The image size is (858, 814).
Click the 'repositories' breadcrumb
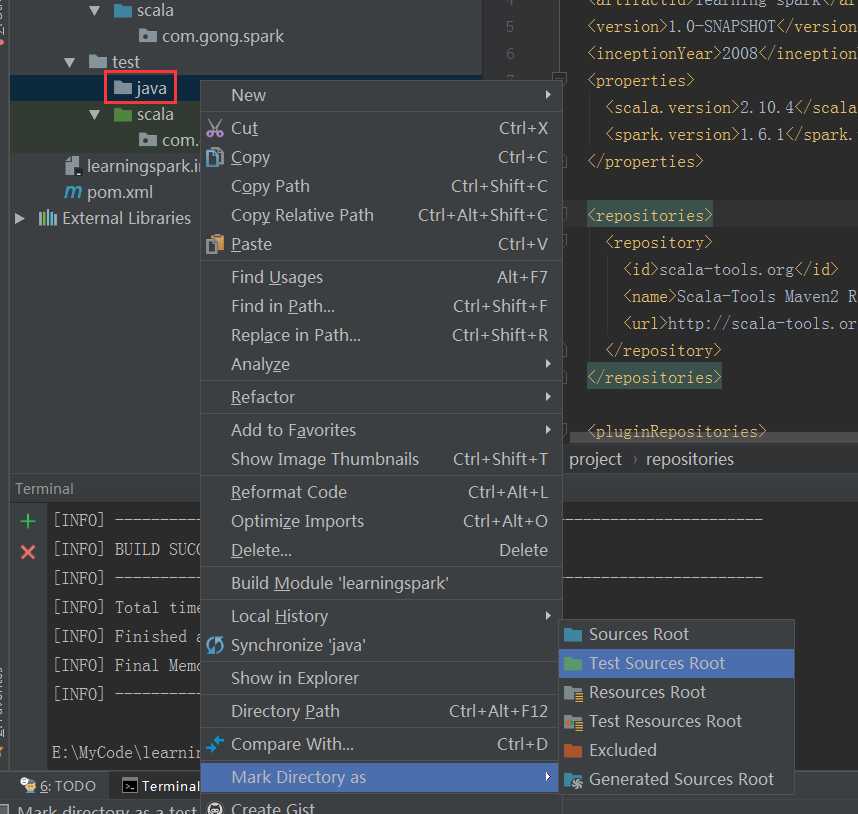coord(689,460)
